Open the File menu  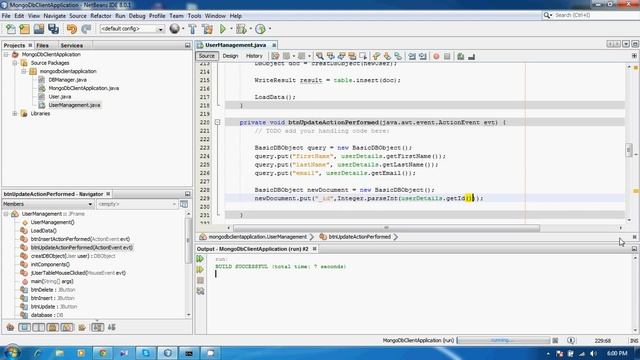(6, 16)
